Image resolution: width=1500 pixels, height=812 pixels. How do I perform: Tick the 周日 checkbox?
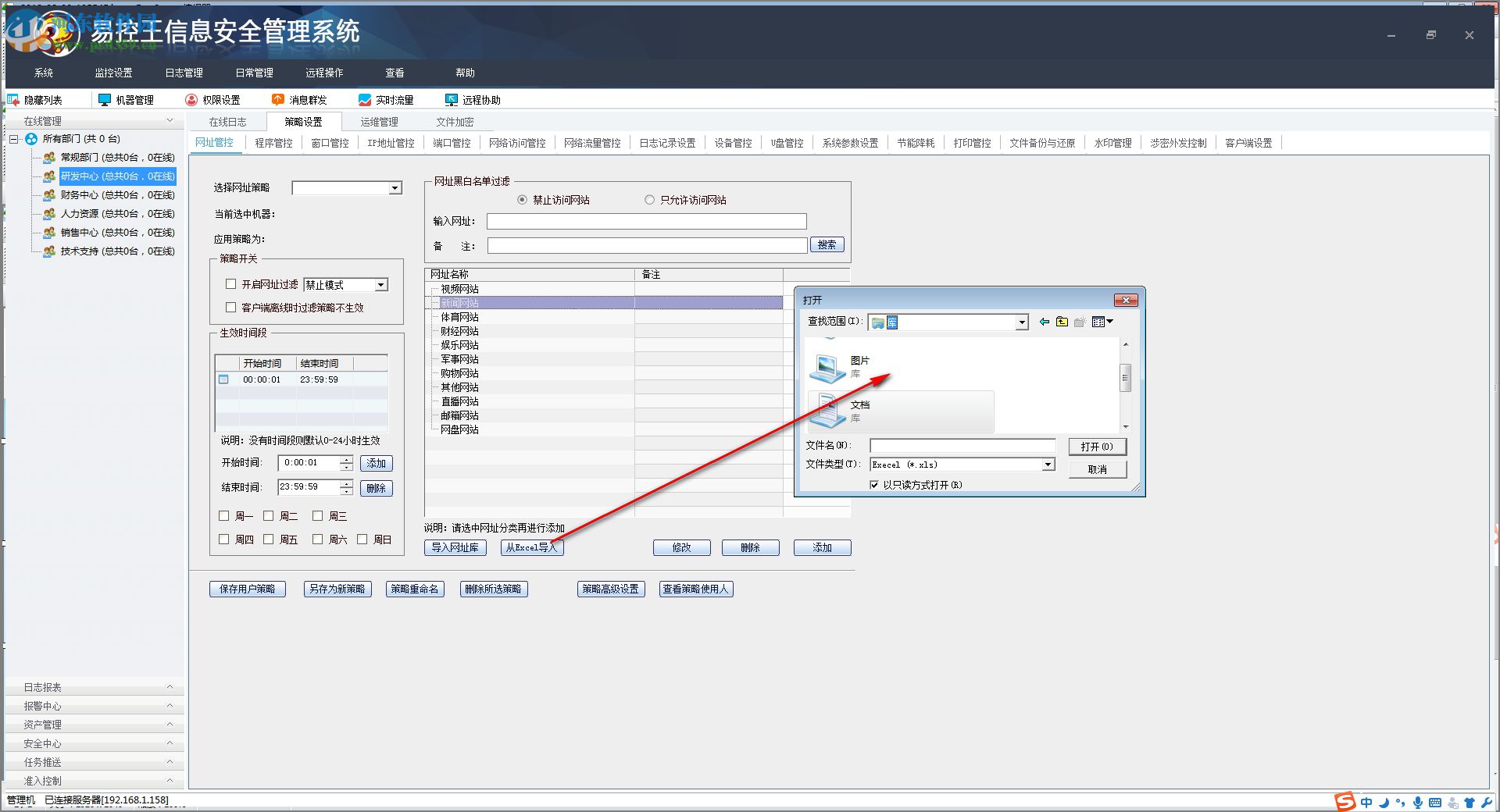[362, 540]
